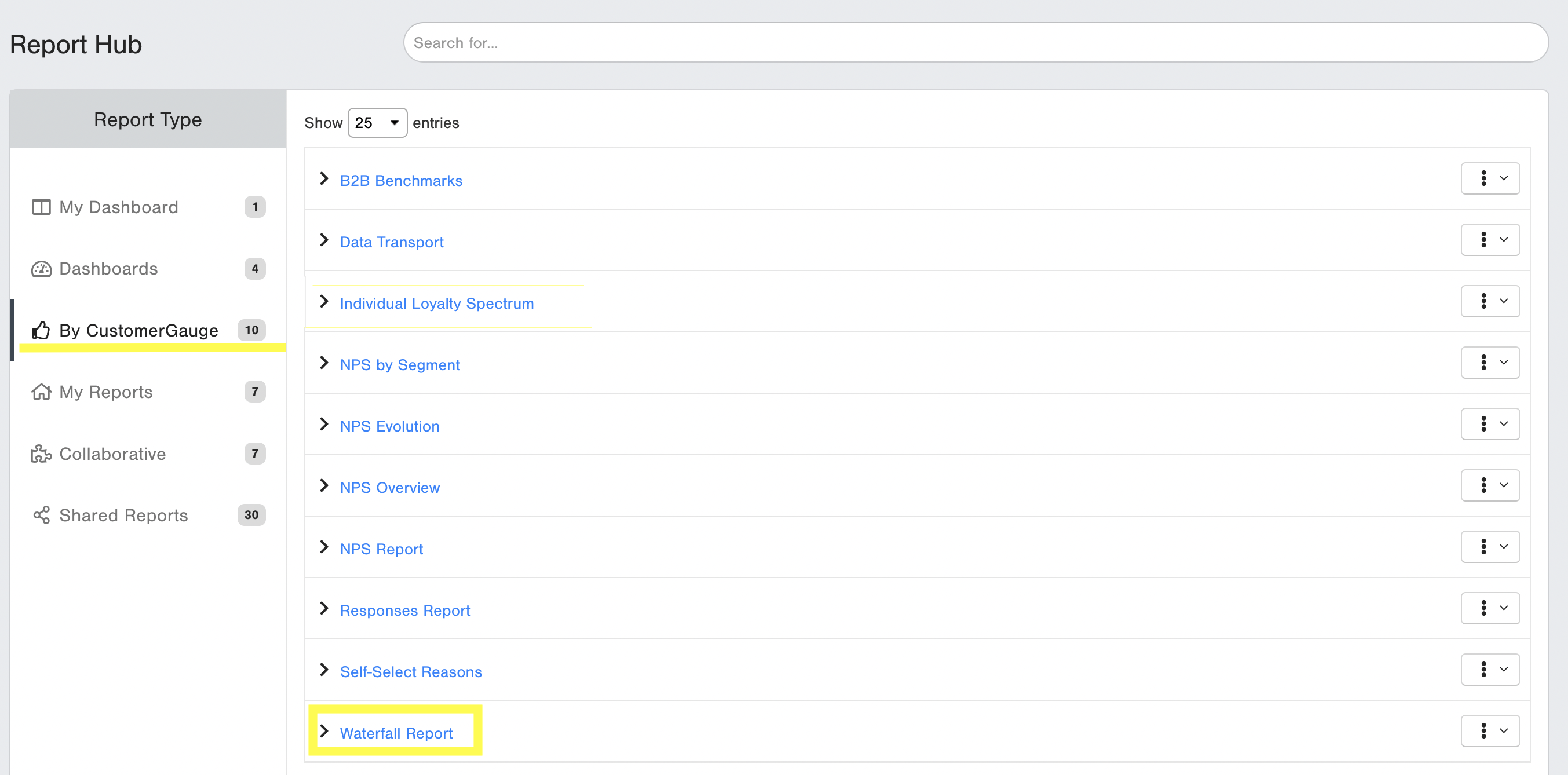Switch to Shared Reports category

click(123, 516)
